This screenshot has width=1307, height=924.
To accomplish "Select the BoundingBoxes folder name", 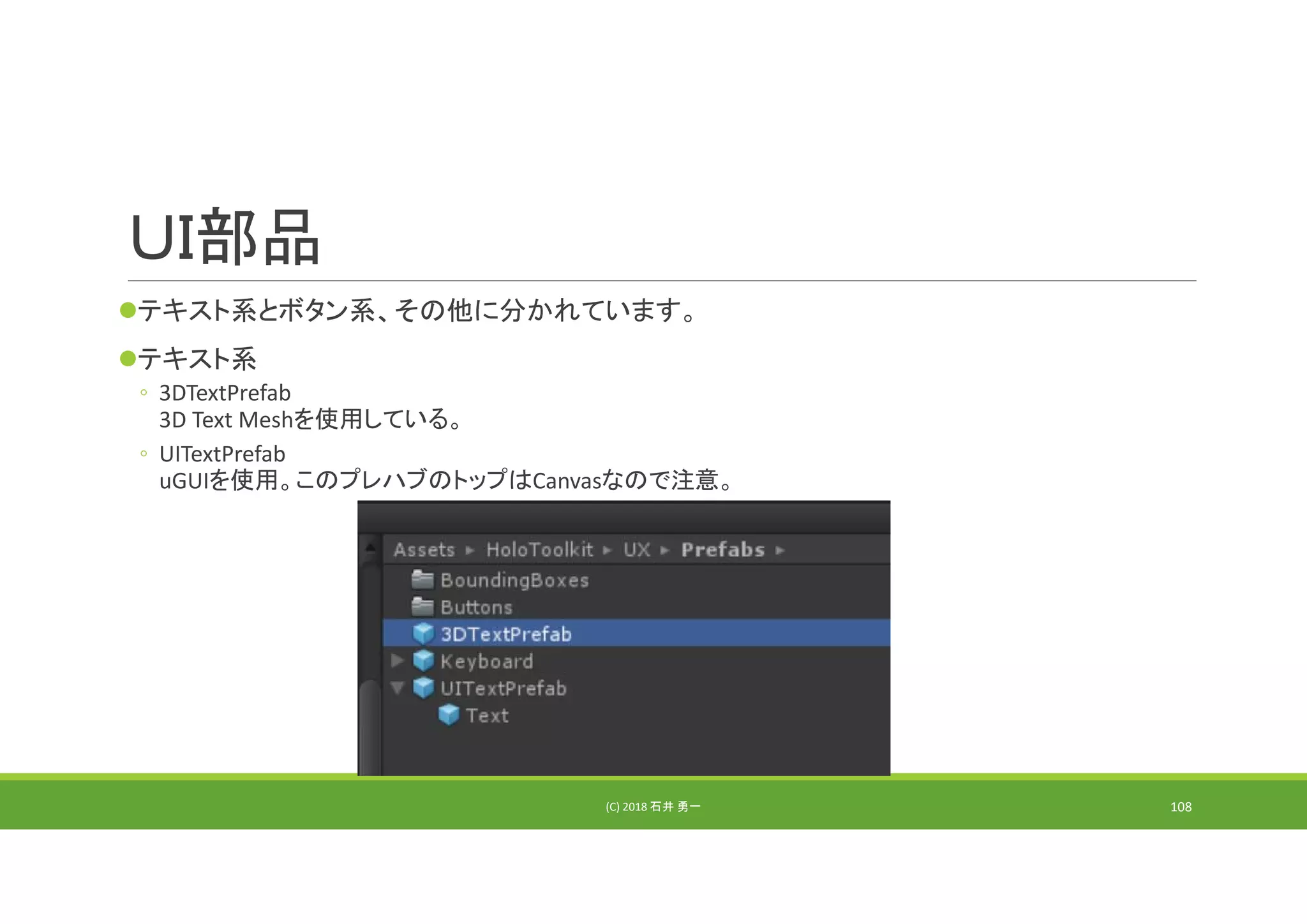I will pos(514,580).
